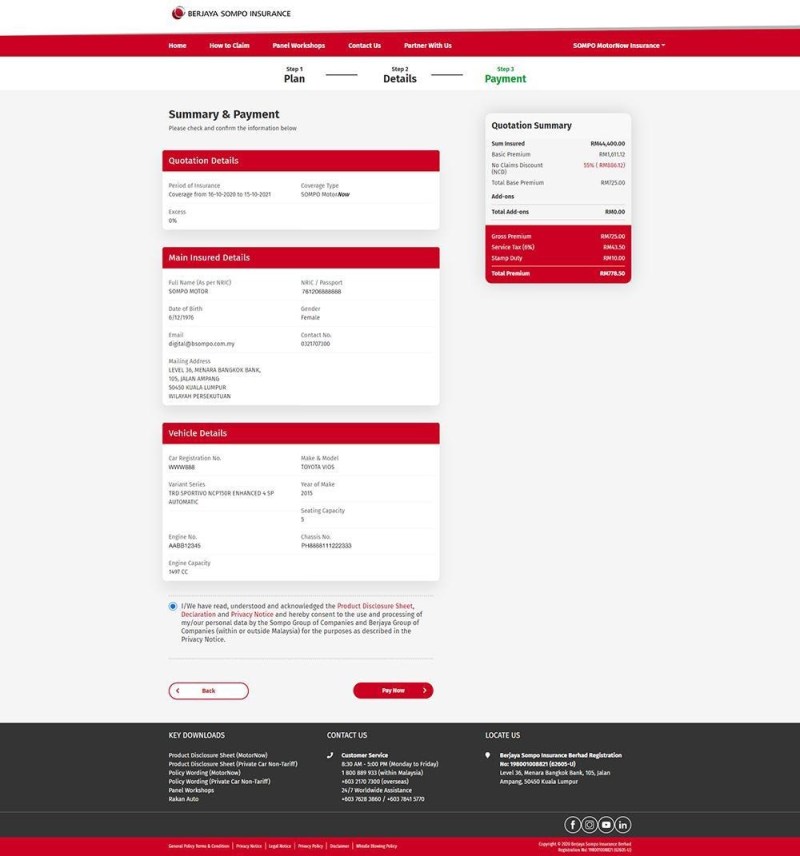The image size is (800, 856).
Task: Open Partner With Us menu item
Action: tap(428, 45)
